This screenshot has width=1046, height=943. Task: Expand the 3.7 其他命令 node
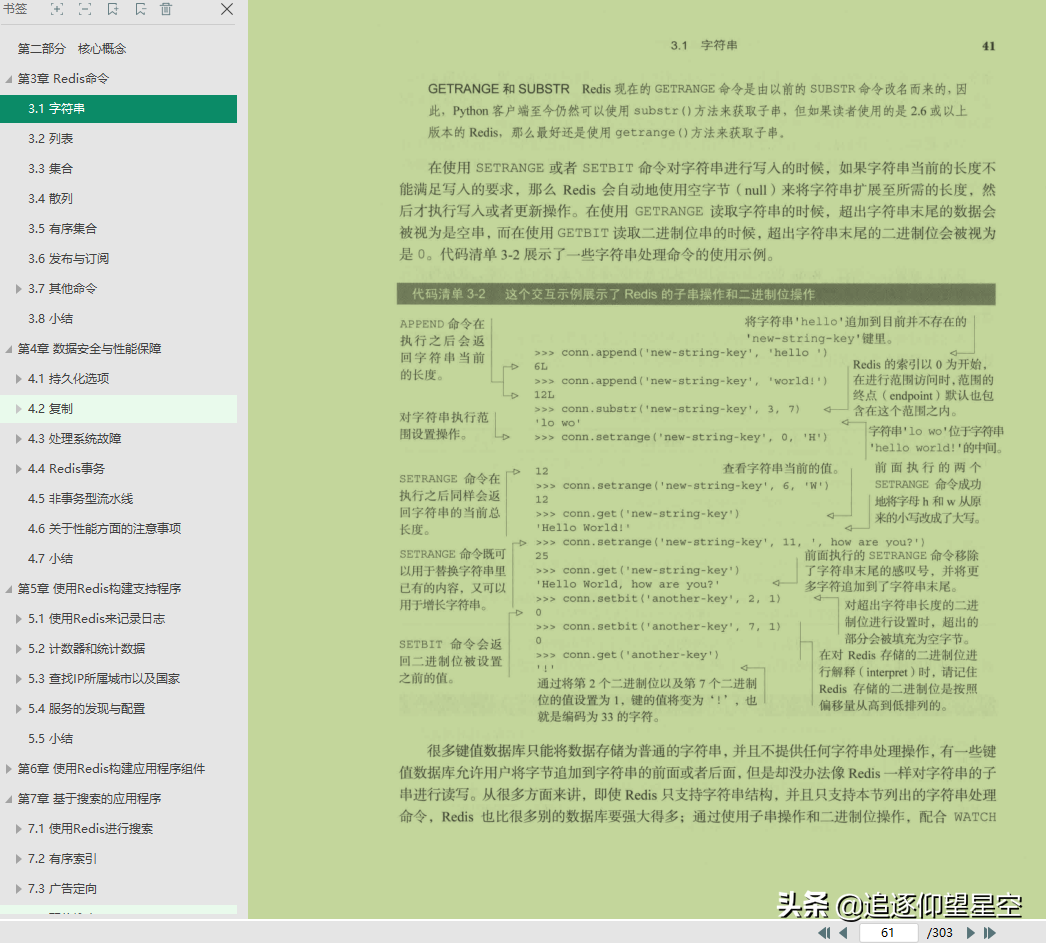pyautogui.click(x=19, y=289)
